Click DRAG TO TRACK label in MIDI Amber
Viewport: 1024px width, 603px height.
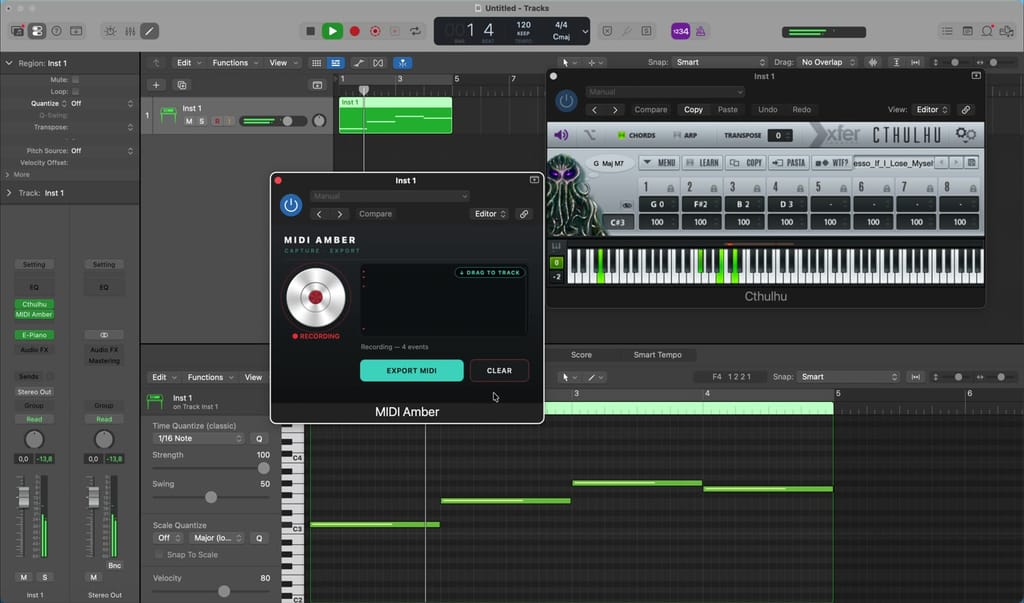[x=490, y=272]
